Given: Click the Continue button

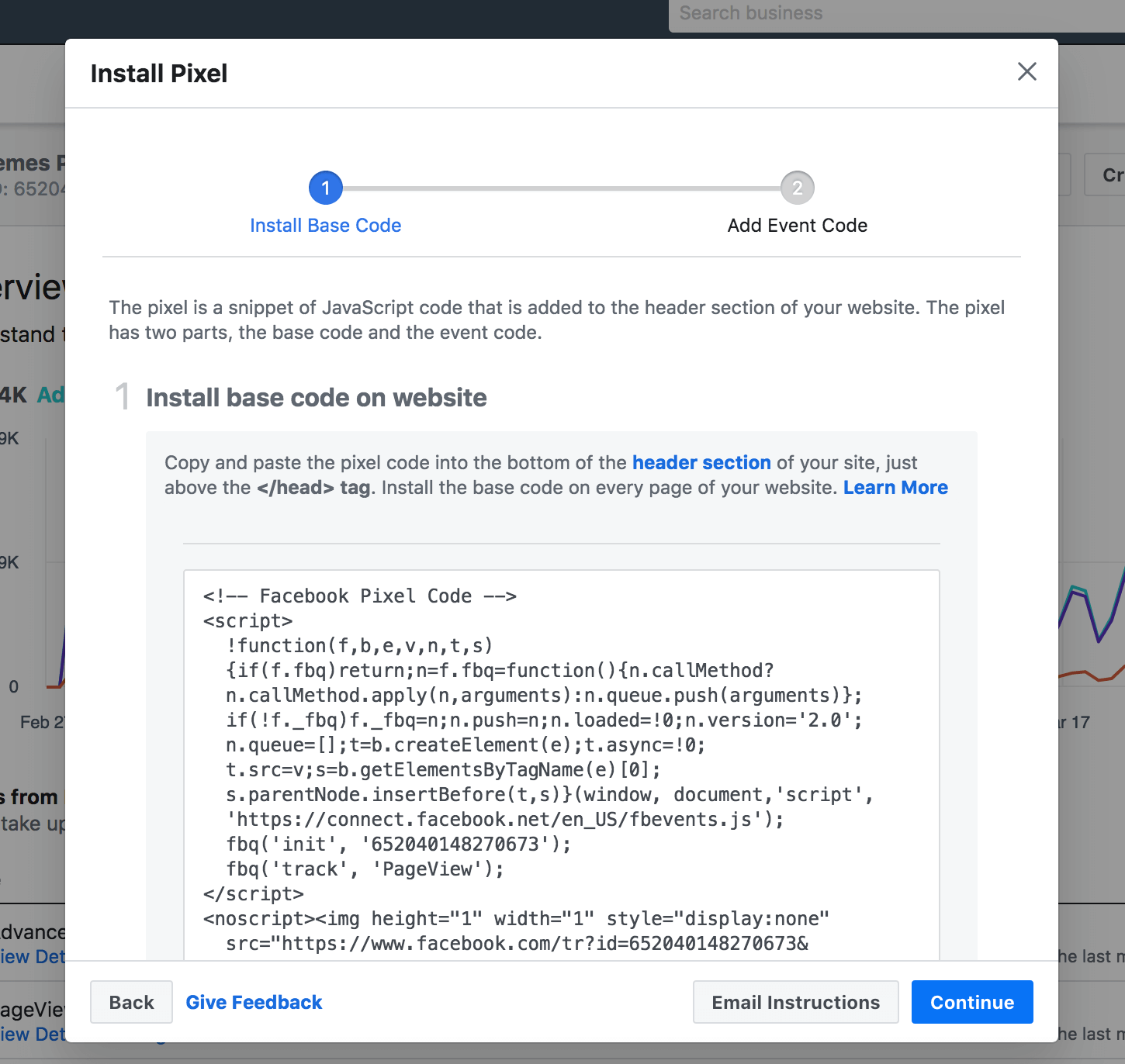Looking at the screenshot, I should 972,1002.
